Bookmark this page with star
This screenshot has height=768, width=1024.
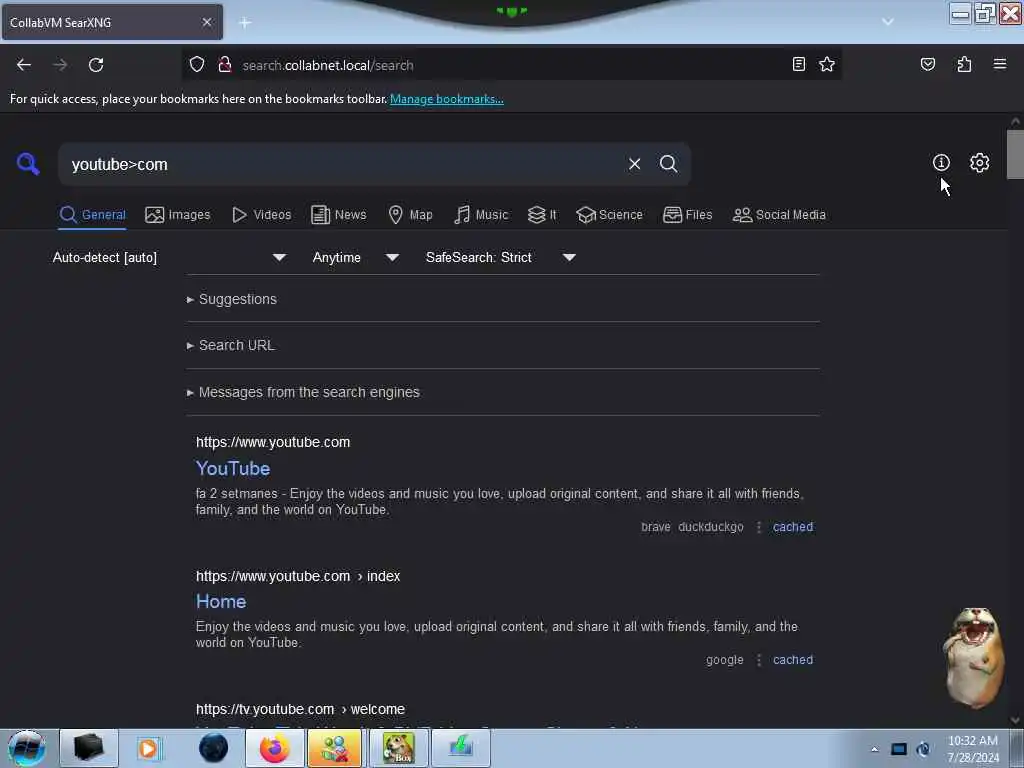[827, 64]
